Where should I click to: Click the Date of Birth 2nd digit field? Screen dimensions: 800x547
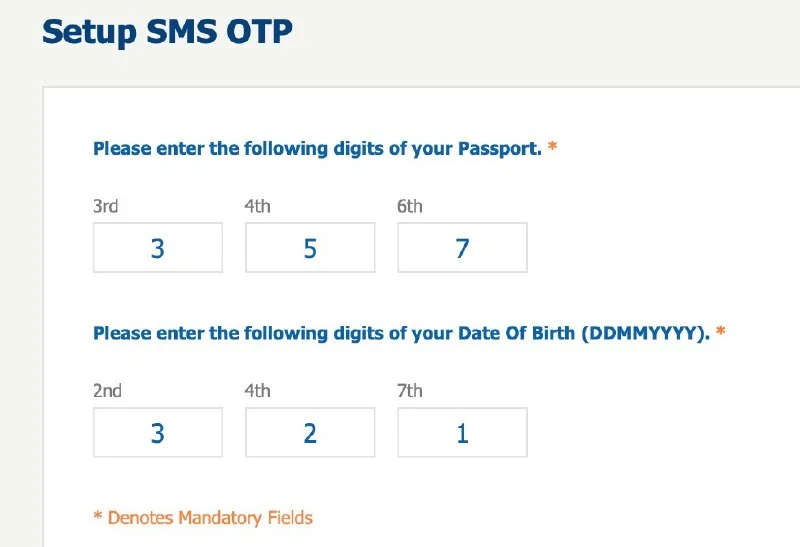click(x=158, y=432)
